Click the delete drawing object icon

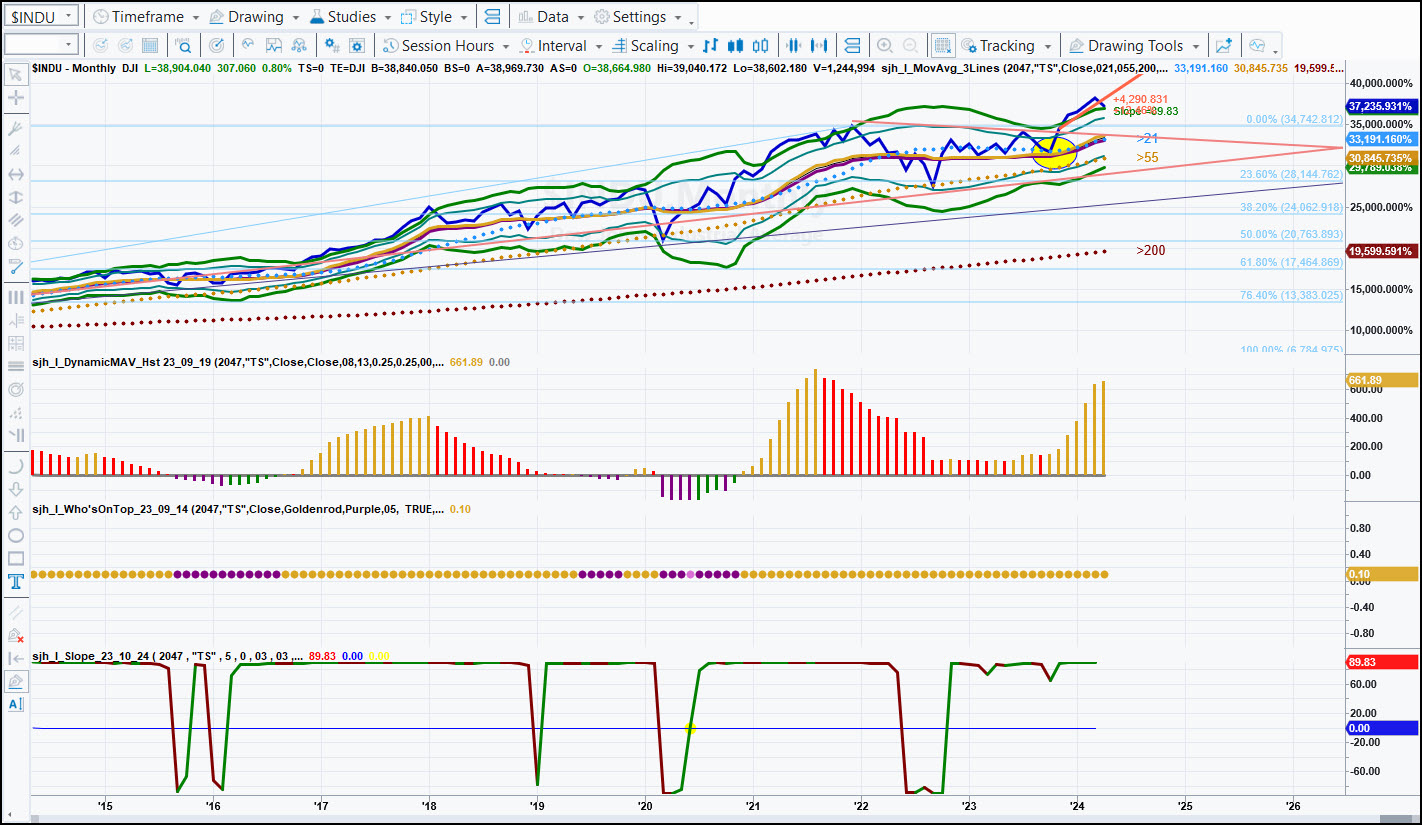(x=16, y=634)
